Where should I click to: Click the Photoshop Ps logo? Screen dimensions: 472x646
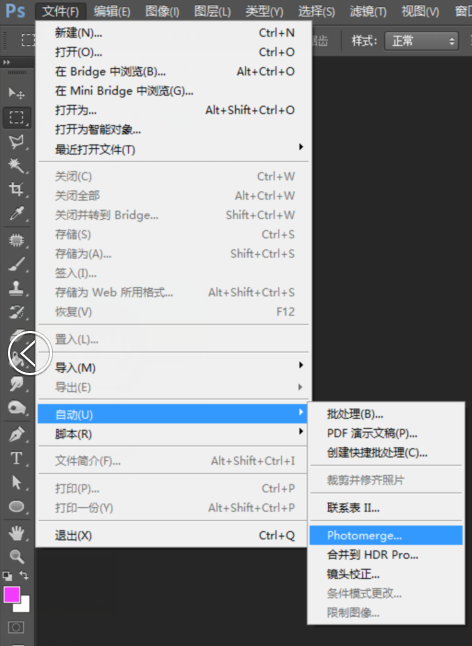tap(15, 11)
